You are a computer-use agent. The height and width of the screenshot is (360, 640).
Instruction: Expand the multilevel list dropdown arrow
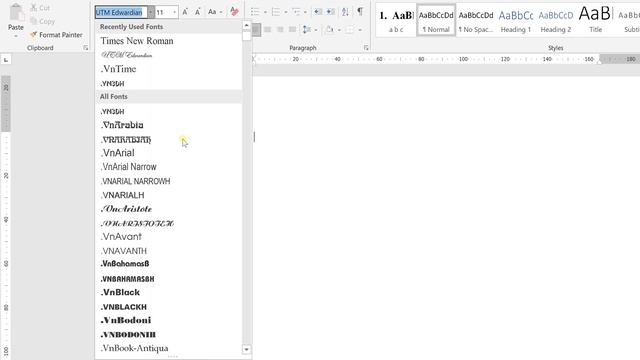point(305,12)
